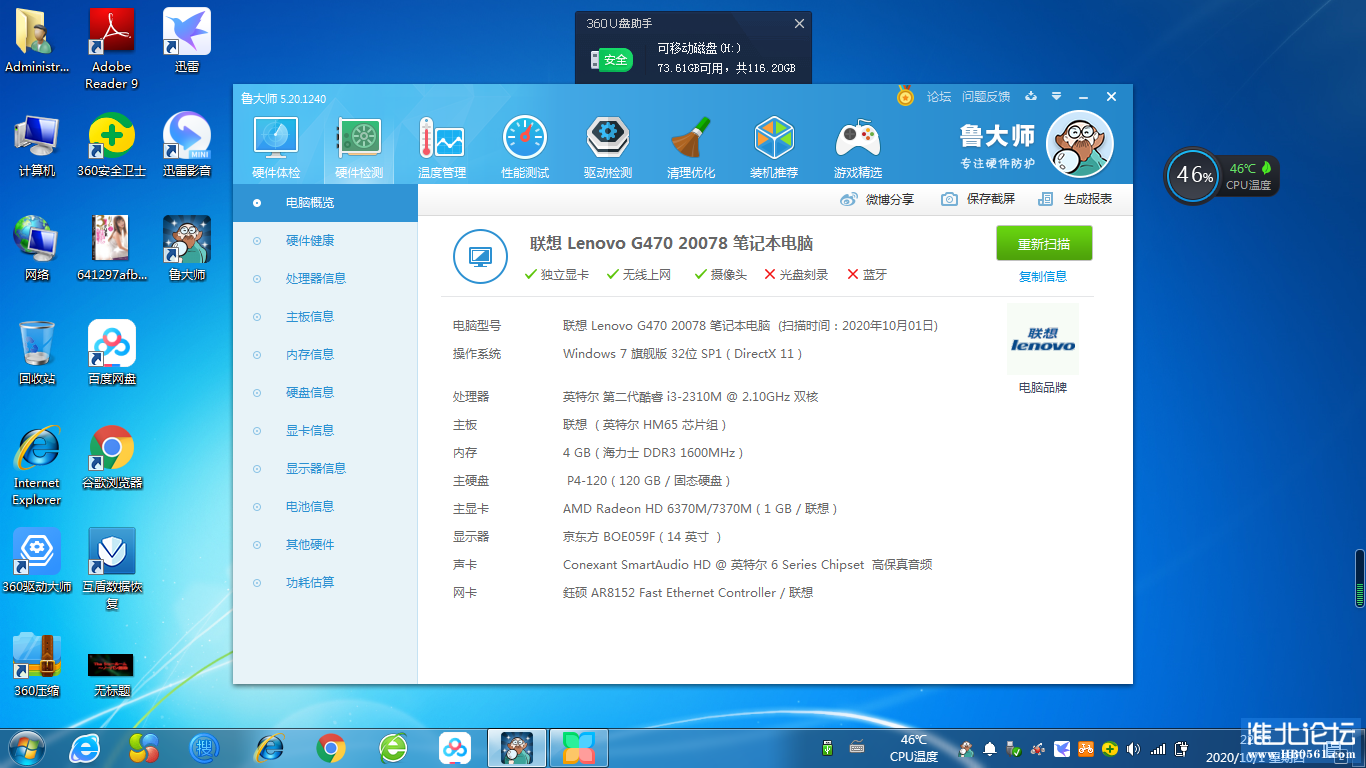The width and height of the screenshot is (1366, 768).
Task: Click the Lenovo brand logo thumbnail
Action: (1043, 339)
